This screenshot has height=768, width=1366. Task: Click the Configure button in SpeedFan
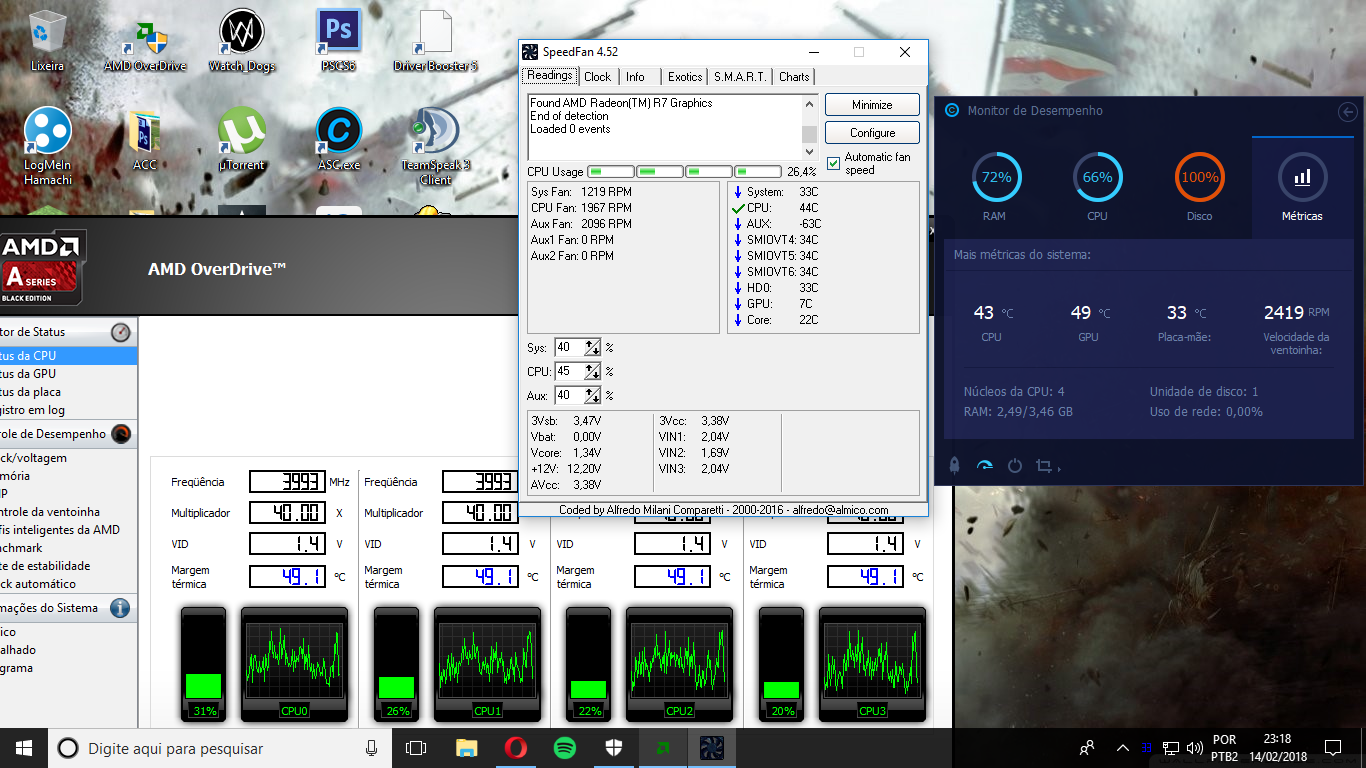click(872, 133)
